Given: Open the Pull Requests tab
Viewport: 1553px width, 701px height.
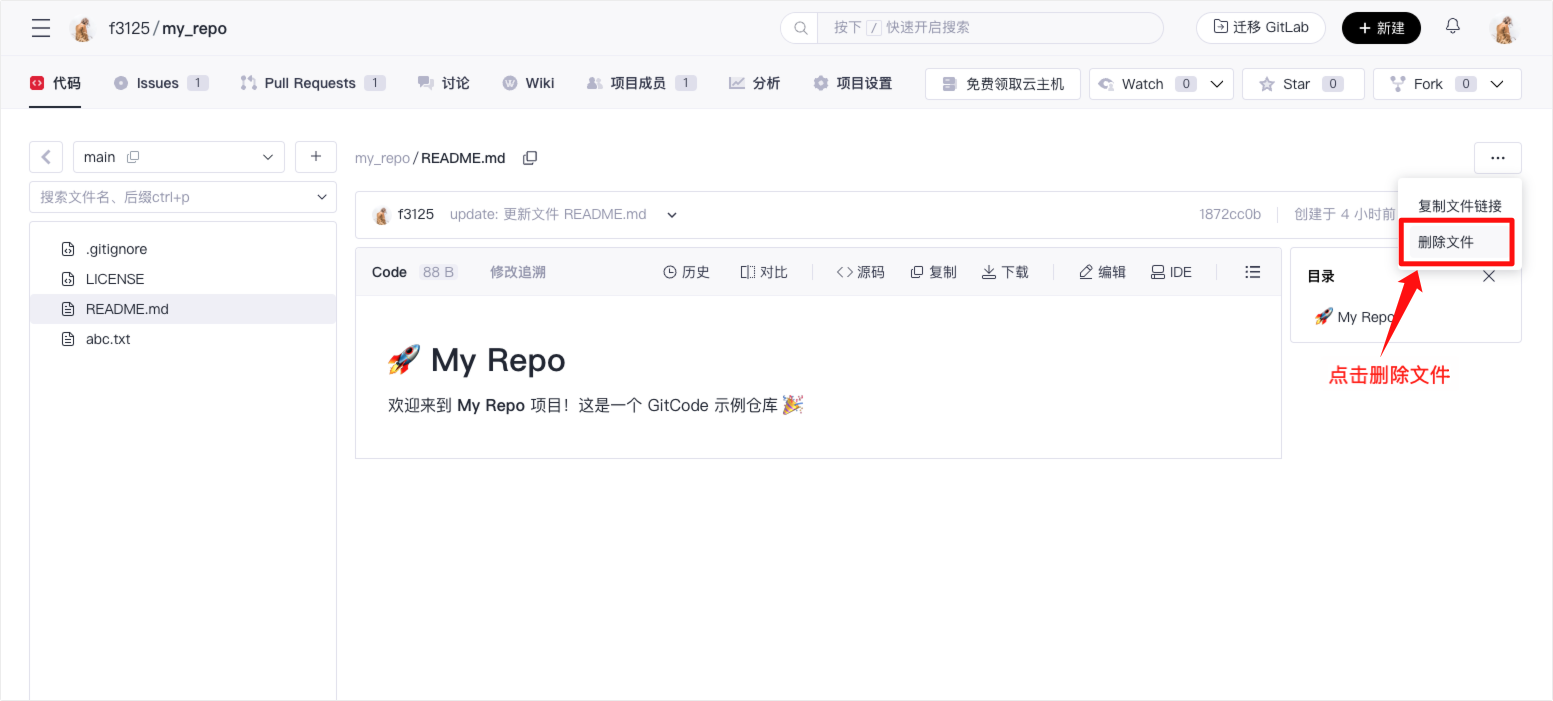Looking at the screenshot, I should [x=310, y=83].
